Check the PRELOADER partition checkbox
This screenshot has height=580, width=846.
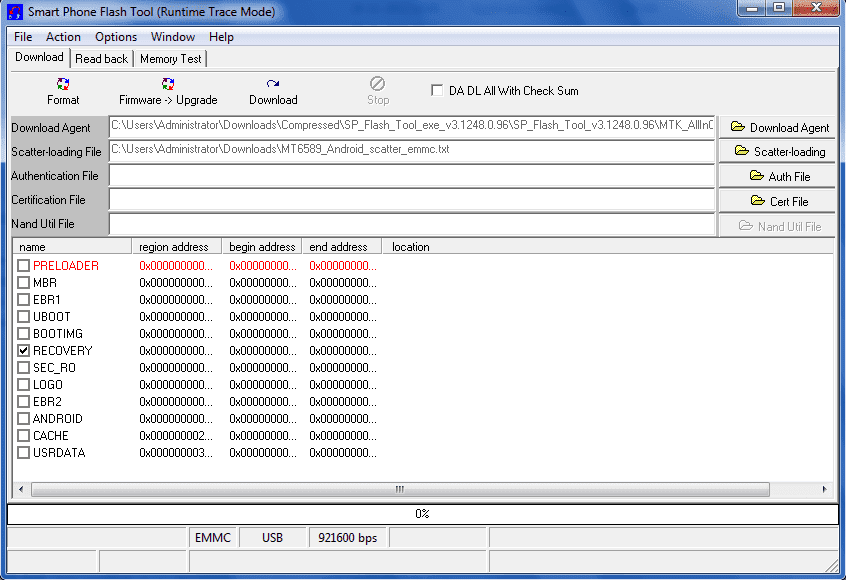click(x=23, y=265)
